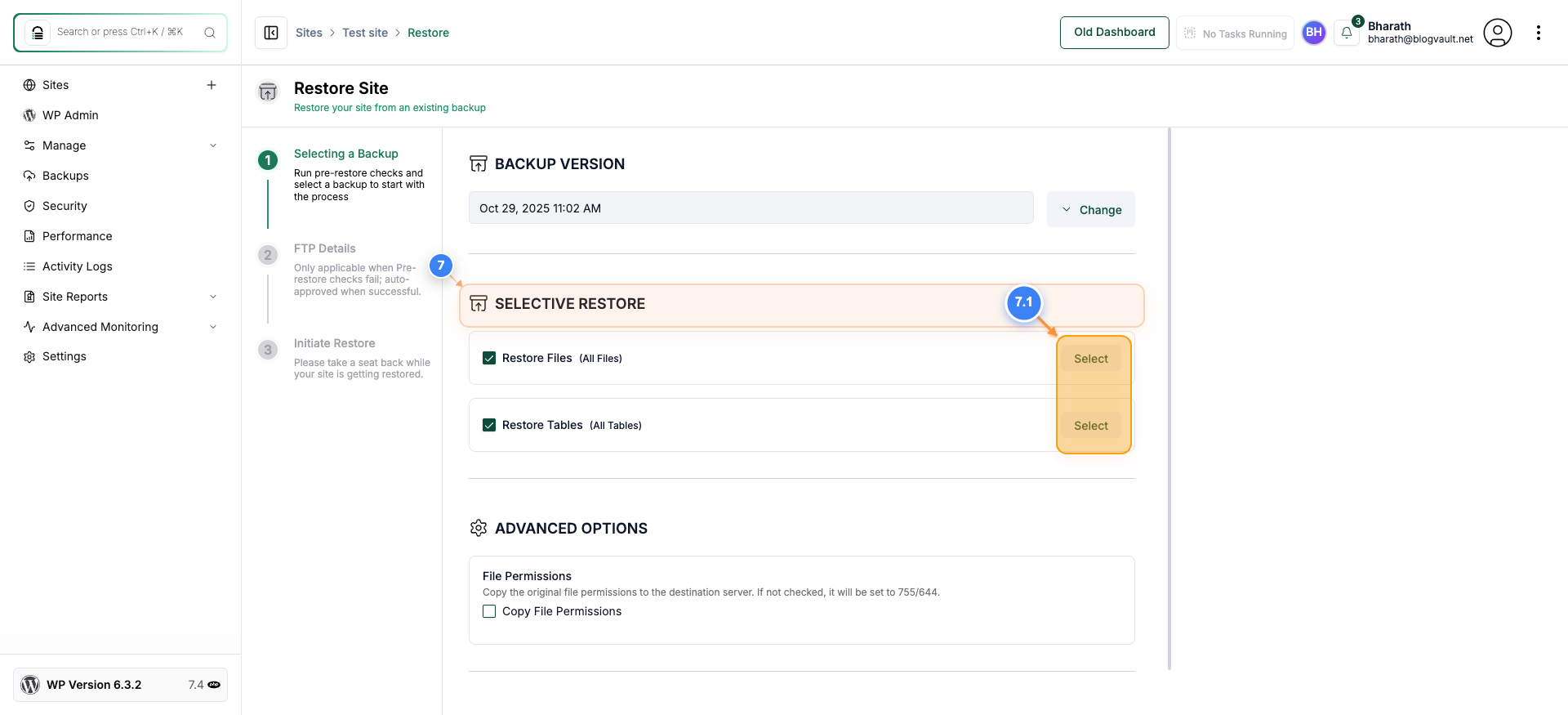Click the Backups cloud icon

pyautogui.click(x=29, y=176)
